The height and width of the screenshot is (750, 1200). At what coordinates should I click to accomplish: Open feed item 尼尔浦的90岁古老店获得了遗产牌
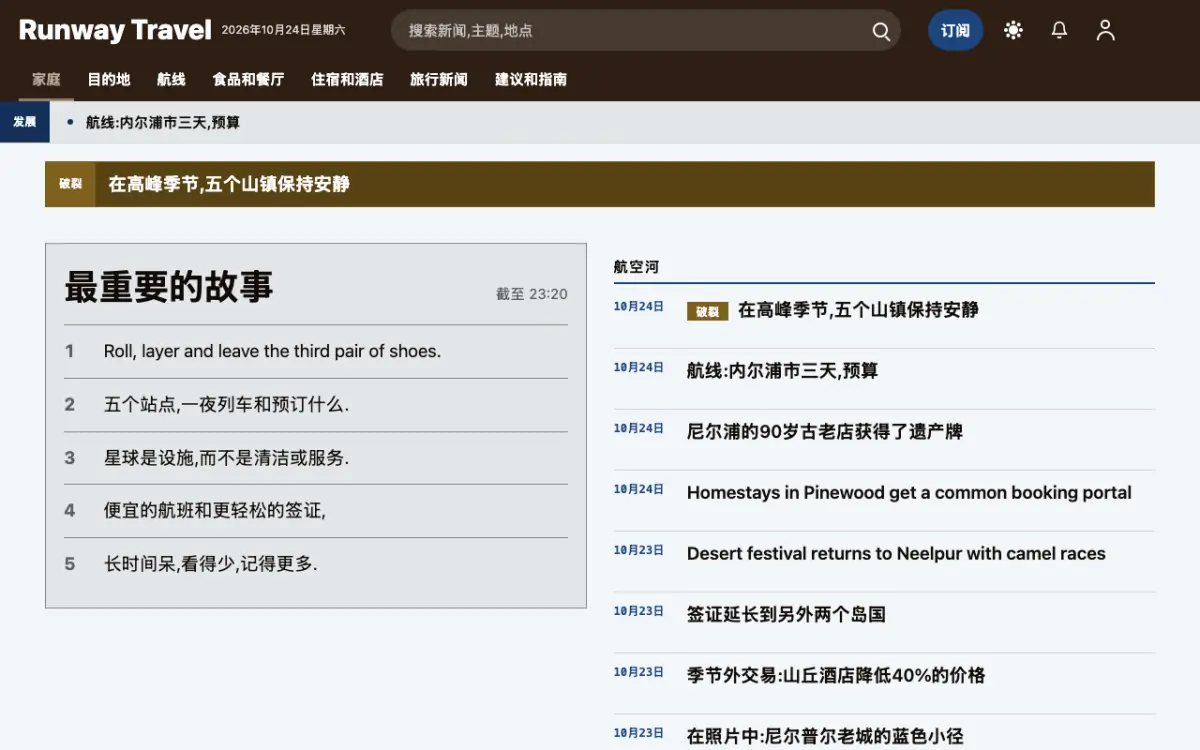coord(825,432)
